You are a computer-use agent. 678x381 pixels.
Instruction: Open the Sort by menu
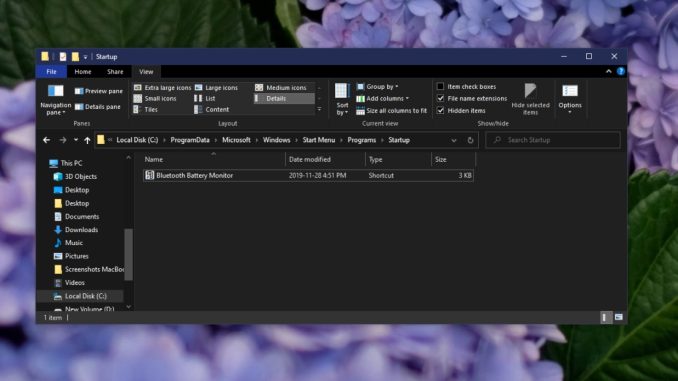[x=342, y=99]
